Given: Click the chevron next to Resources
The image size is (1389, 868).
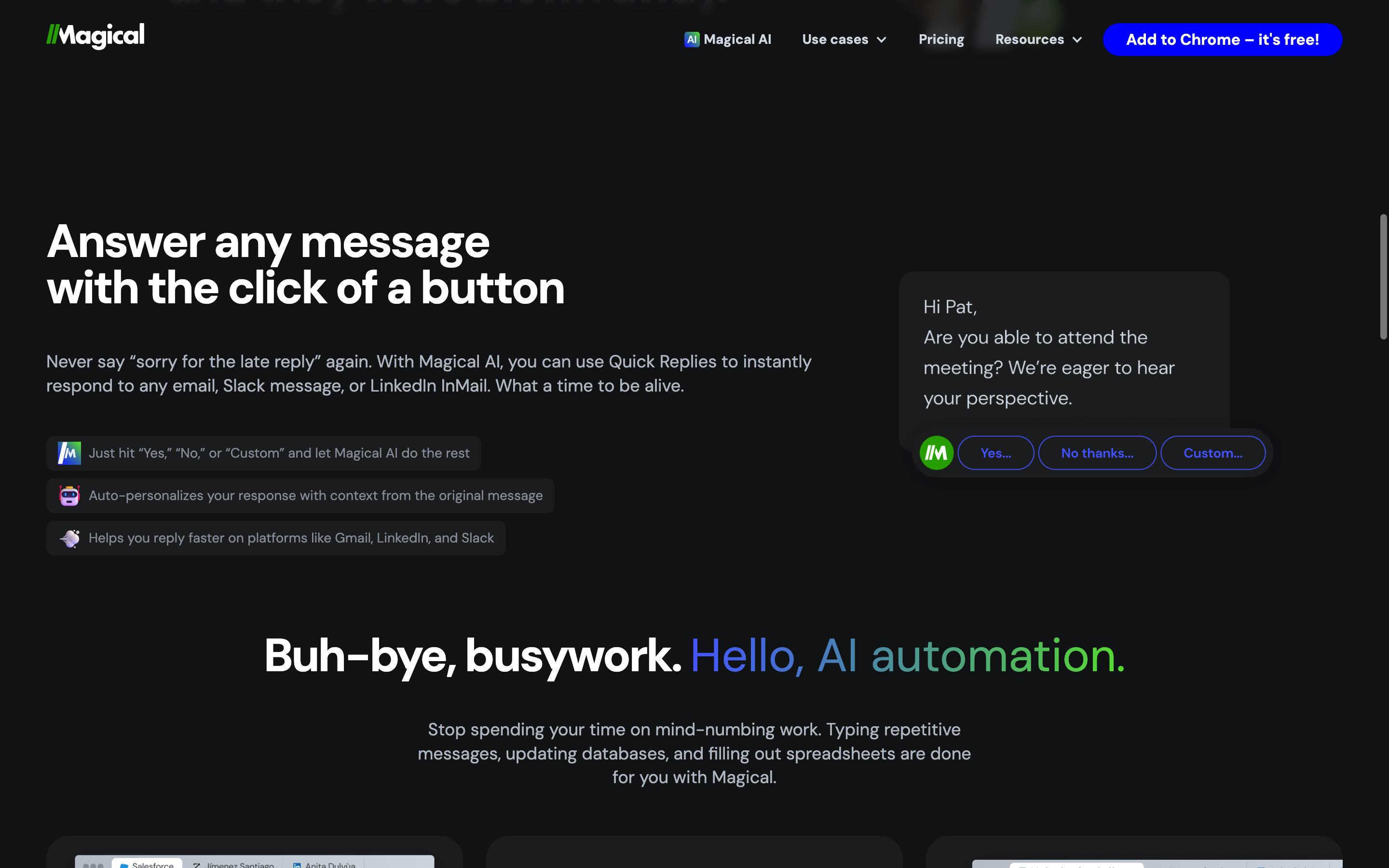Looking at the screenshot, I should 1077,40.
